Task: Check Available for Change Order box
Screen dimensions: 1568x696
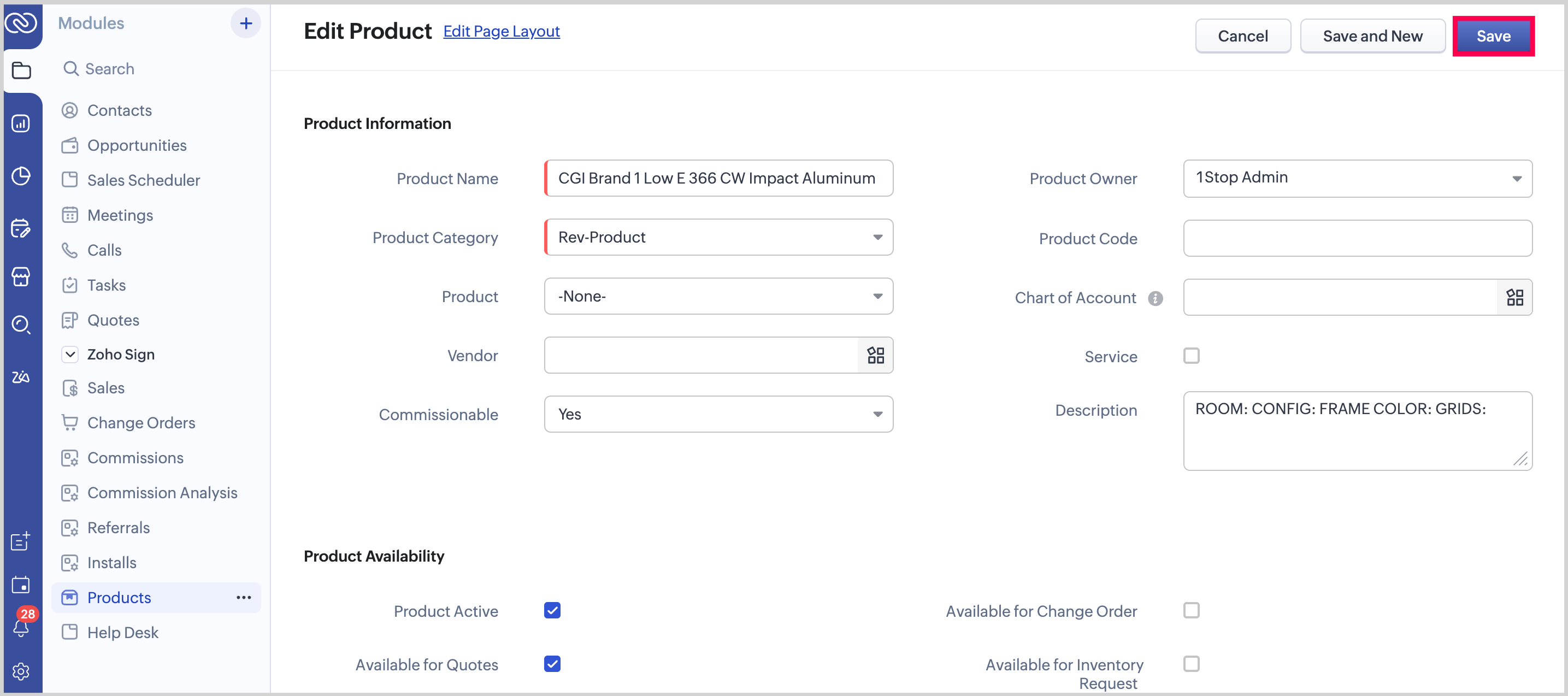Action: [1190, 610]
